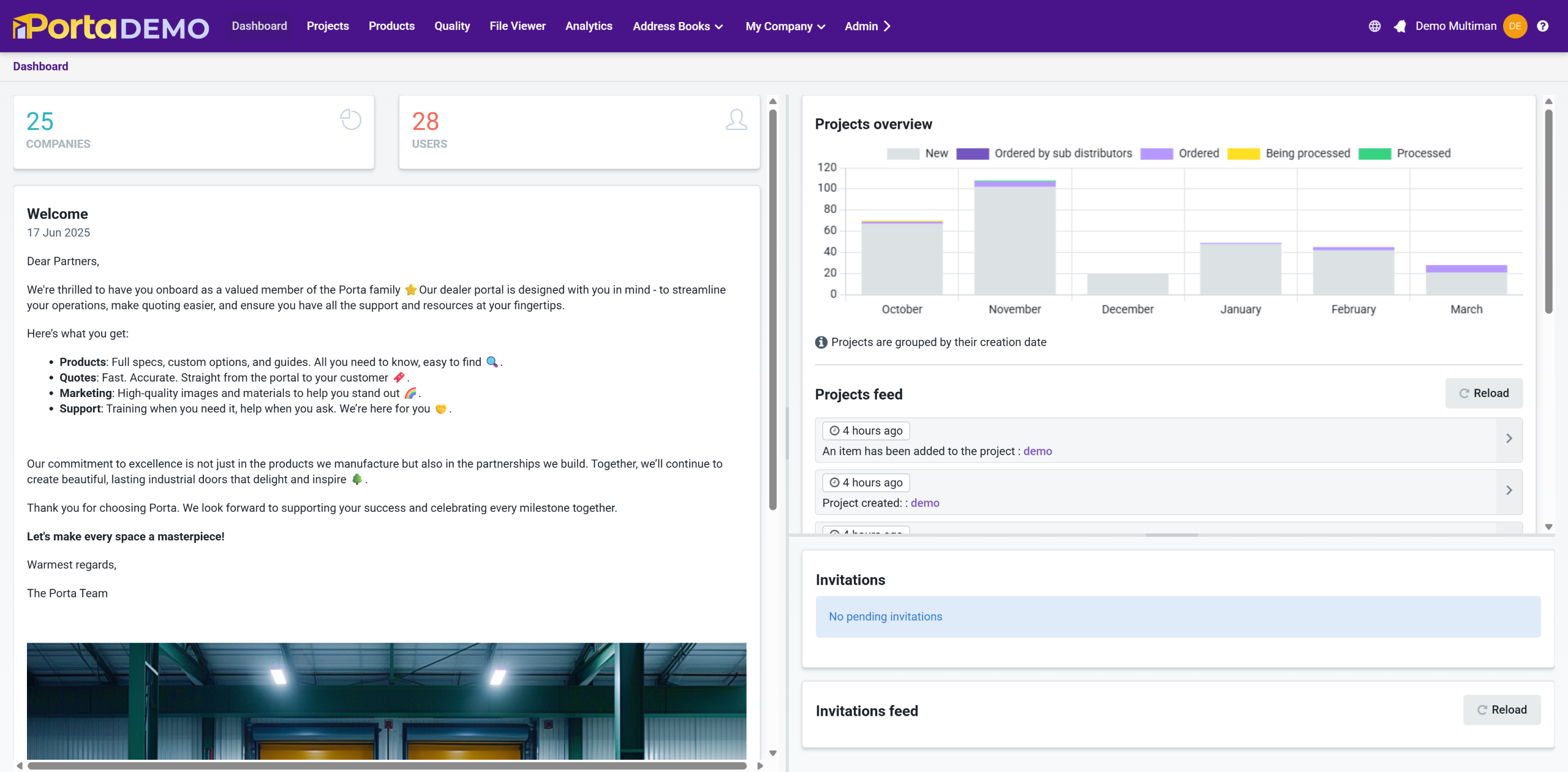
Task: Open the My Company dropdown menu
Action: [x=785, y=26]
